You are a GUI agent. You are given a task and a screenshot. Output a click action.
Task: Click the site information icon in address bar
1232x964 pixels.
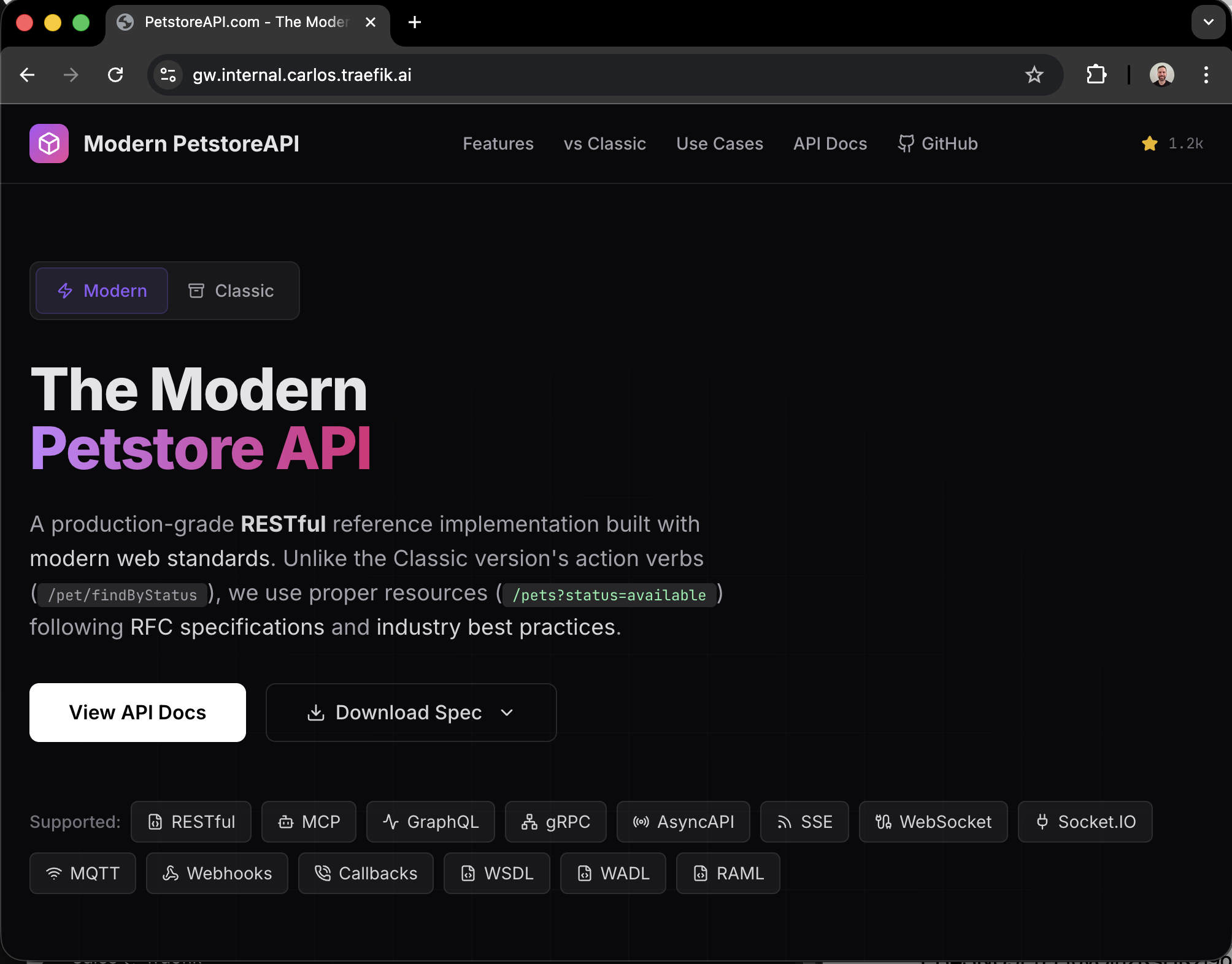pos(168,75)
